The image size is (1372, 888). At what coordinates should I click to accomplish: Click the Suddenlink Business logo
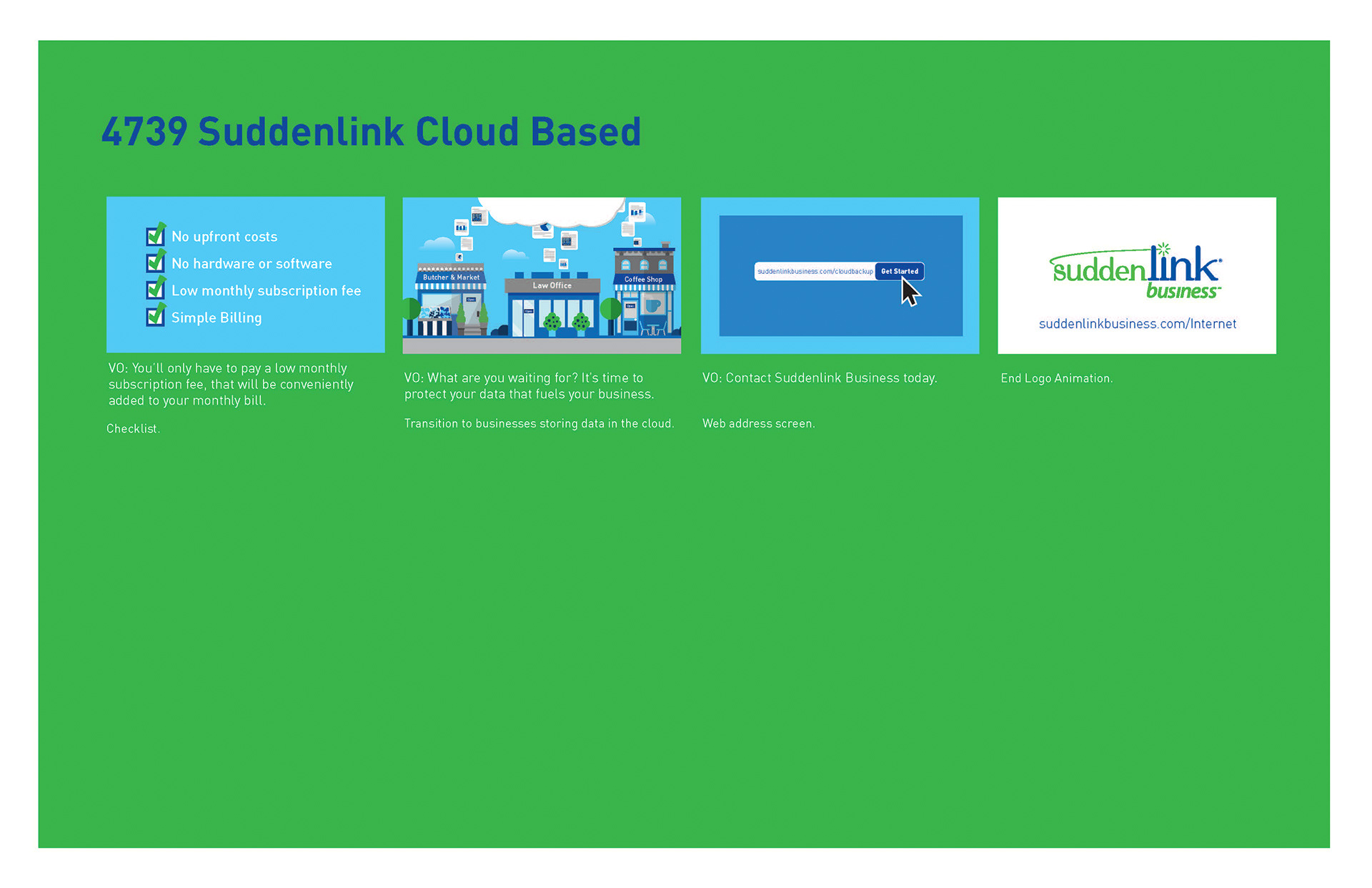(1135, 272)
